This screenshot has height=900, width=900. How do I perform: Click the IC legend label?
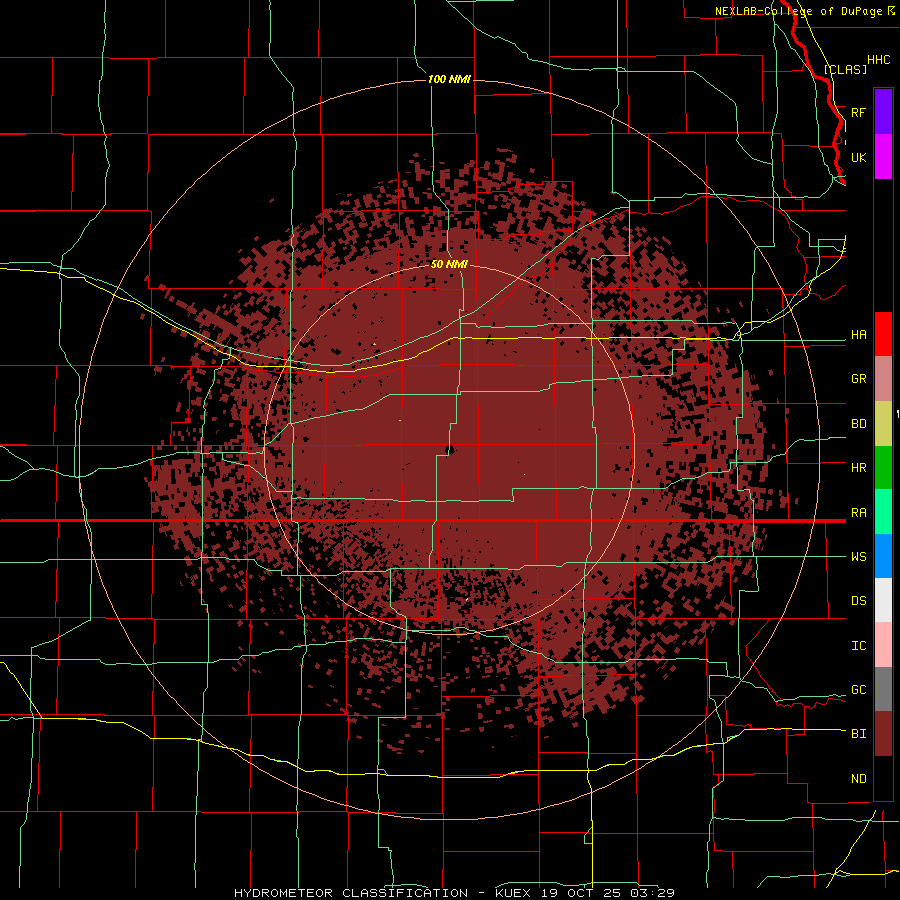coord(858,646)
